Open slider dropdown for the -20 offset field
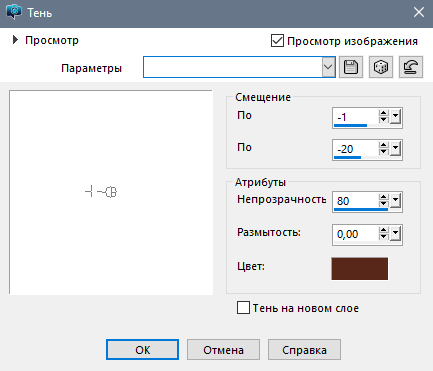The width and height of the screenshot is (433, 371). 395,149
